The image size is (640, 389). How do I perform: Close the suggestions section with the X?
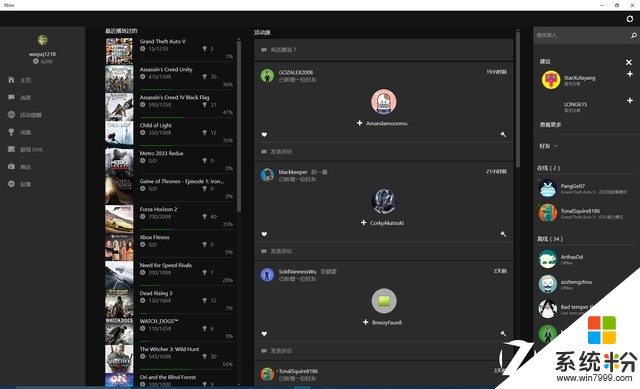coord(629,62)
